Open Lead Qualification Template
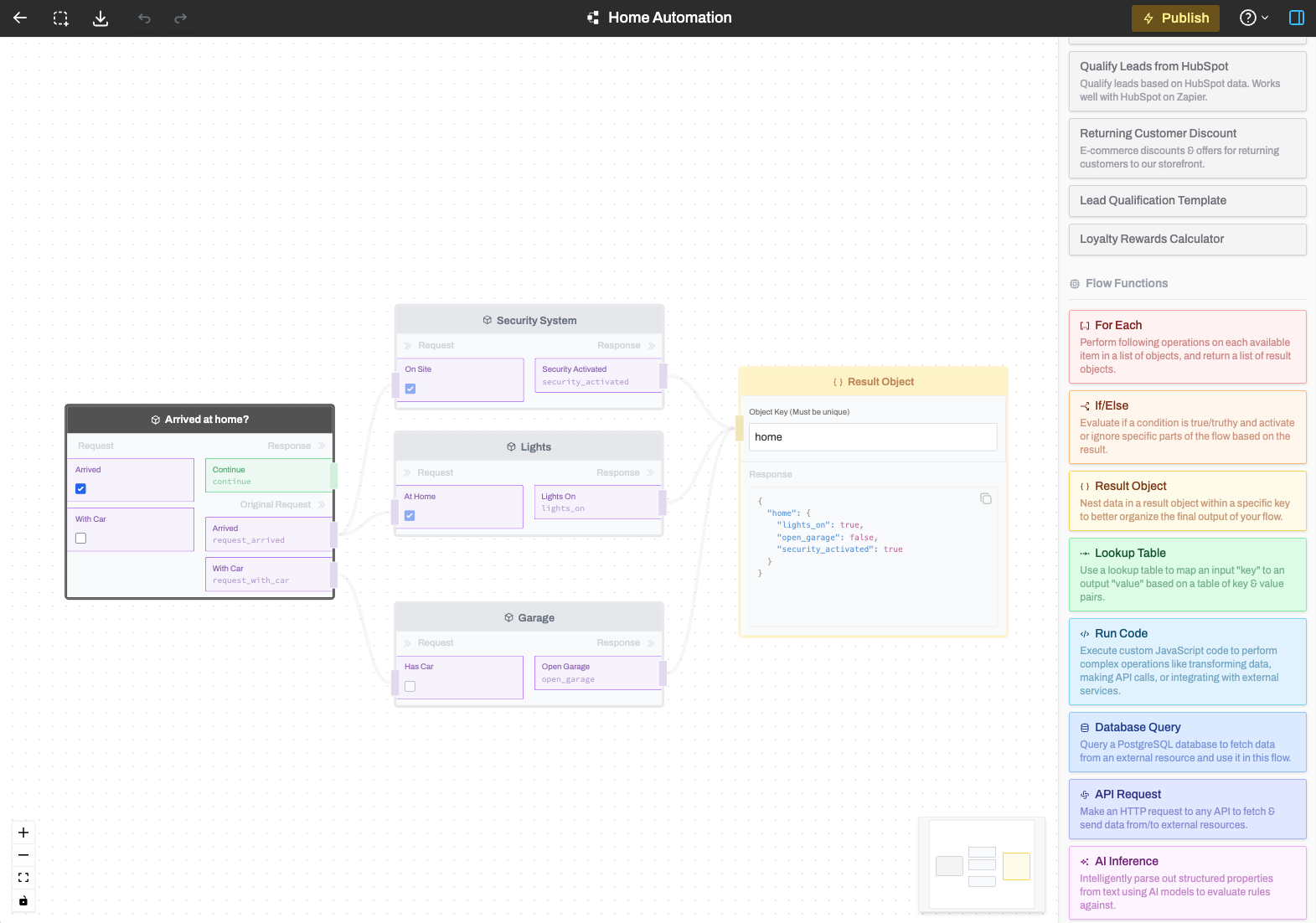This screenshot has height=923, width=1316. [1188, 200]
